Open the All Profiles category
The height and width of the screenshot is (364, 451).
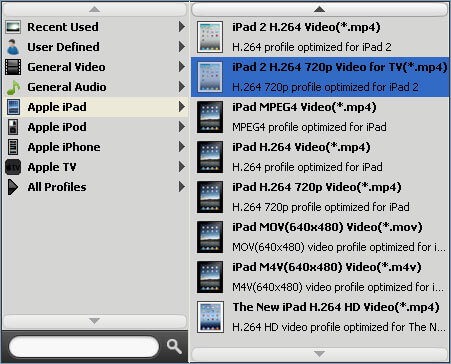[x=95, y=187]
